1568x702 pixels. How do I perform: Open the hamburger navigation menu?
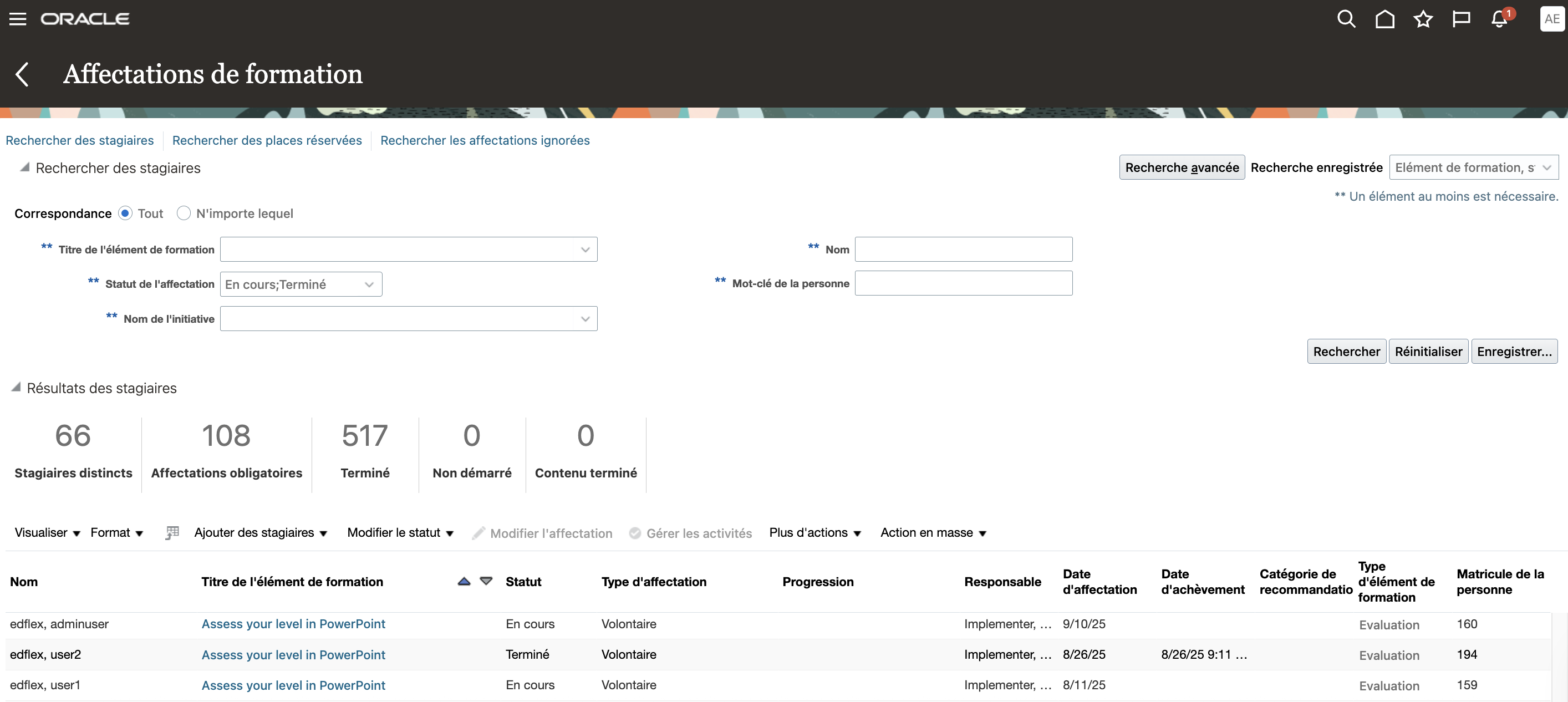tap(18, 19)
